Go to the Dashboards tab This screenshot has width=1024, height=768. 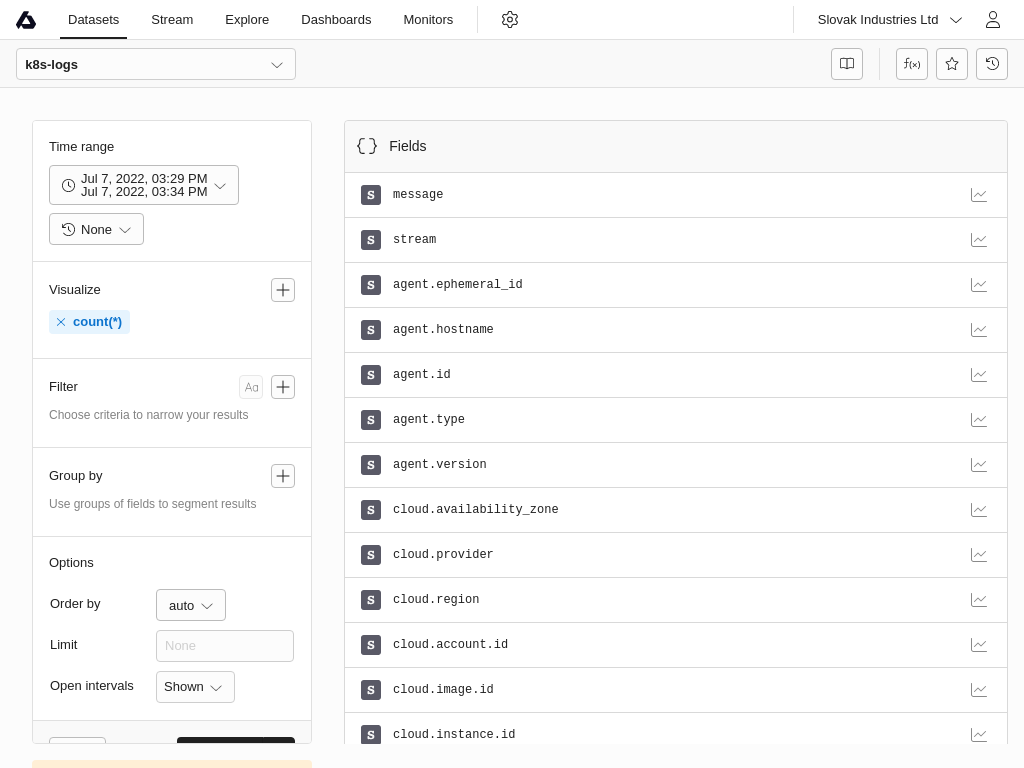(x=336, y=20)
